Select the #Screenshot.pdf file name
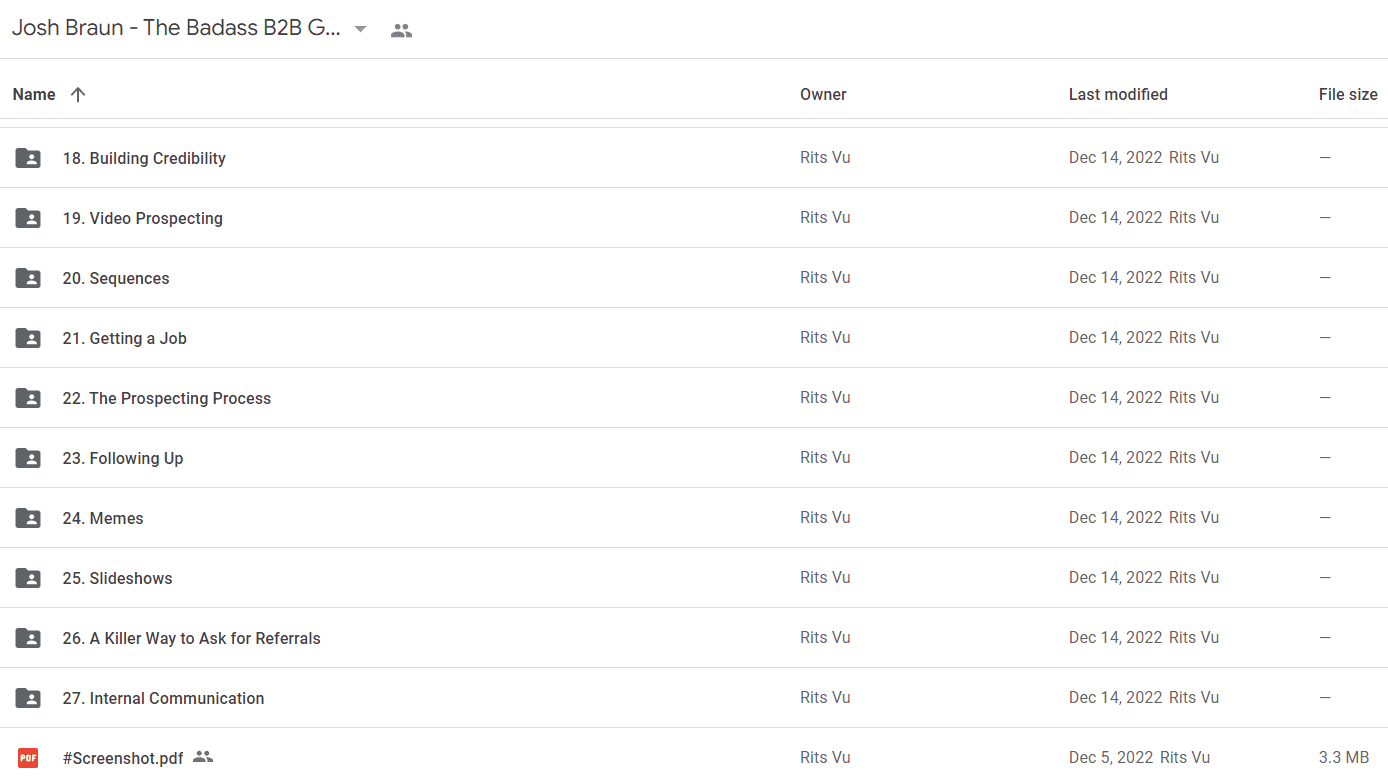Viewport: 1388px width, 784px height. click(123, 758)
